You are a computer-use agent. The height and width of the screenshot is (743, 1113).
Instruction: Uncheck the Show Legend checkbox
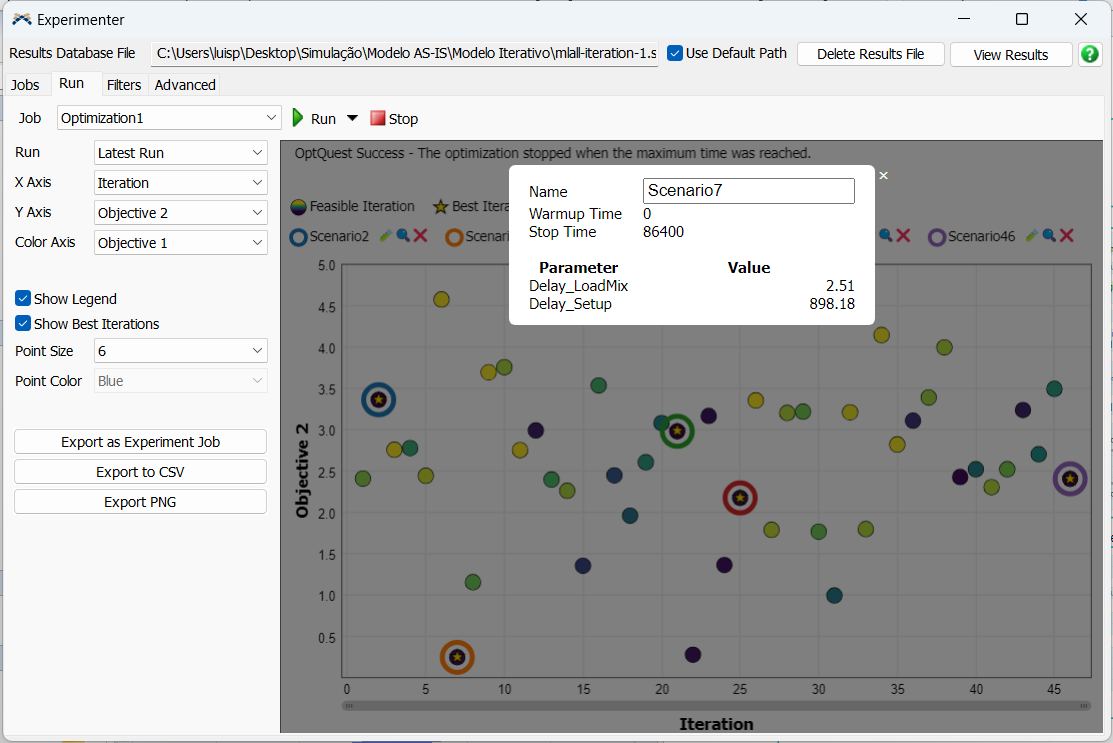23,298
